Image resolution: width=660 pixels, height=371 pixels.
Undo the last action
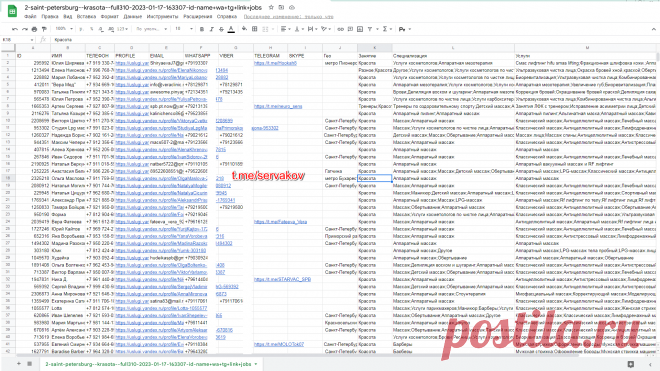15,29
